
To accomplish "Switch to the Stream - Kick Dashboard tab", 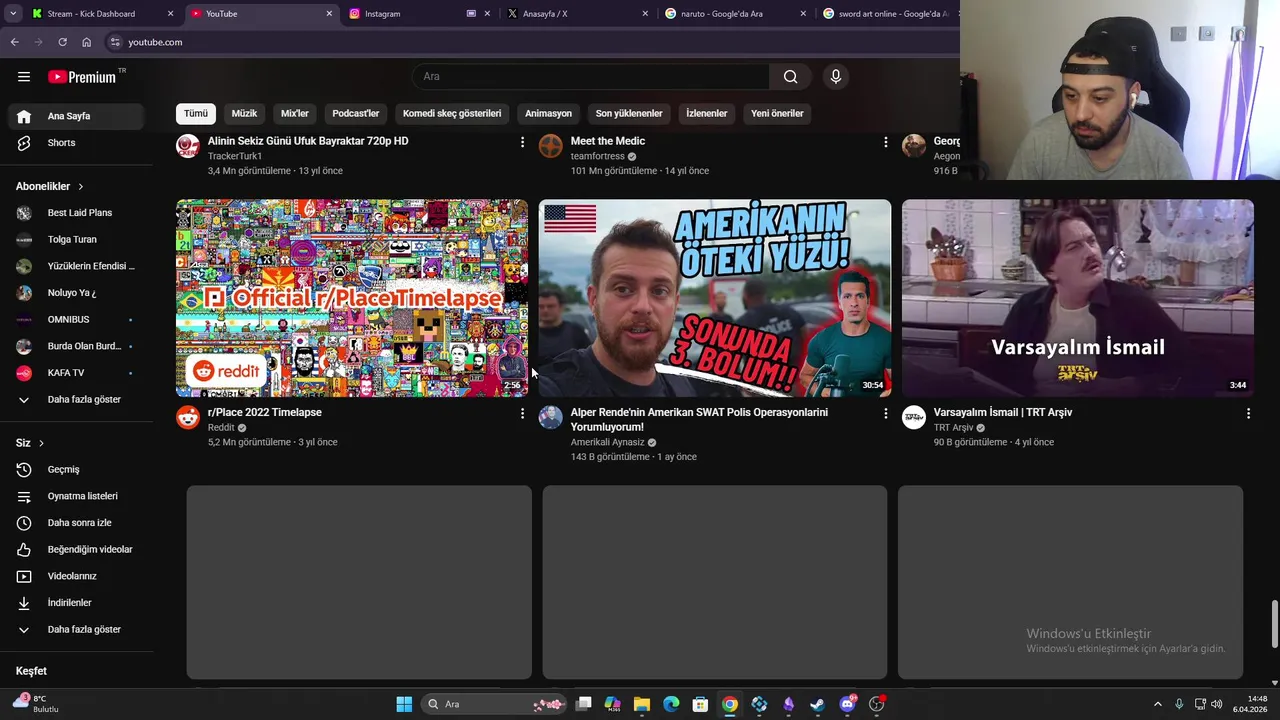I will click(100, 14).
